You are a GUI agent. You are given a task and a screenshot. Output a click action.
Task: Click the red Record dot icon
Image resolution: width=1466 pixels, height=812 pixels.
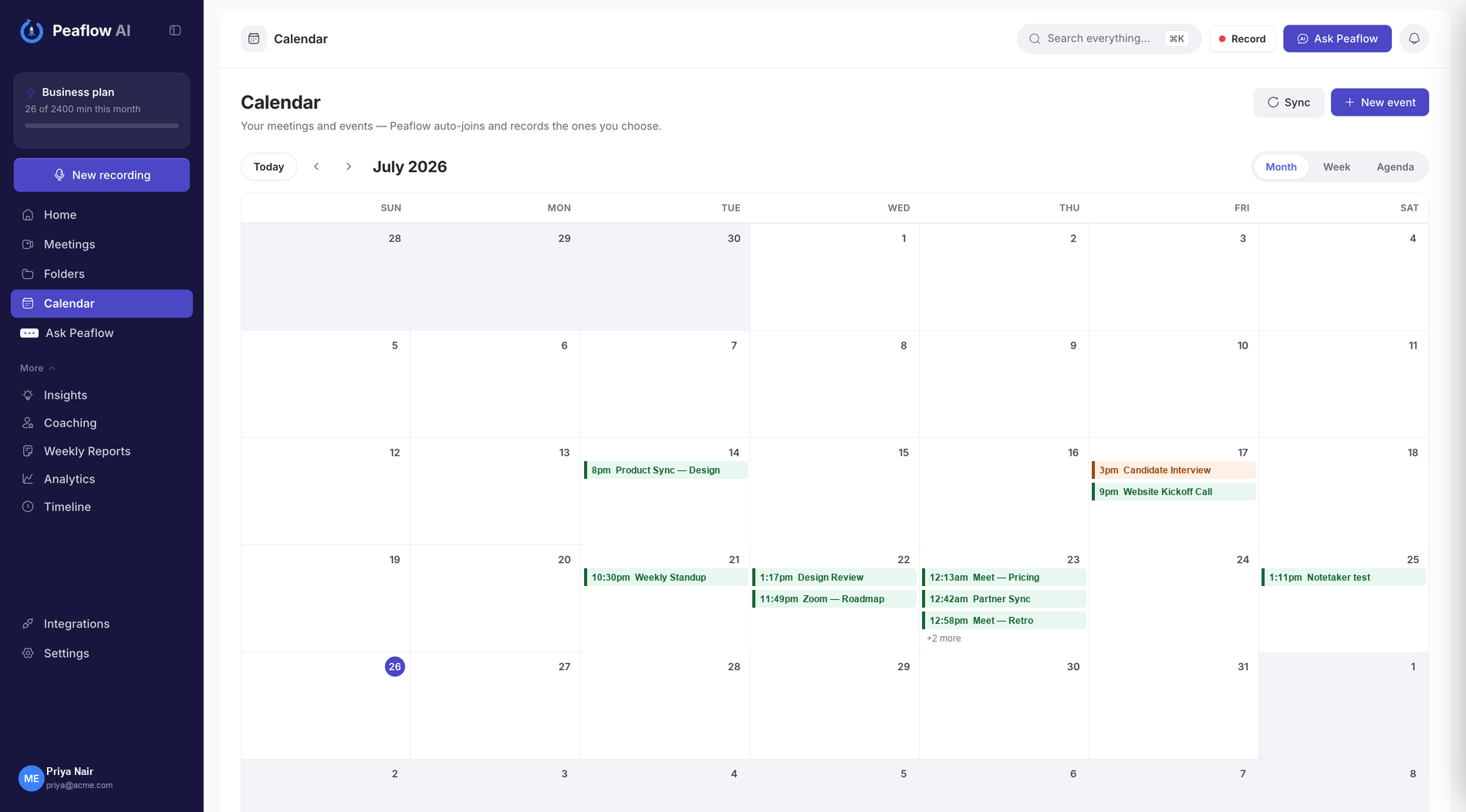(1222, 39)
